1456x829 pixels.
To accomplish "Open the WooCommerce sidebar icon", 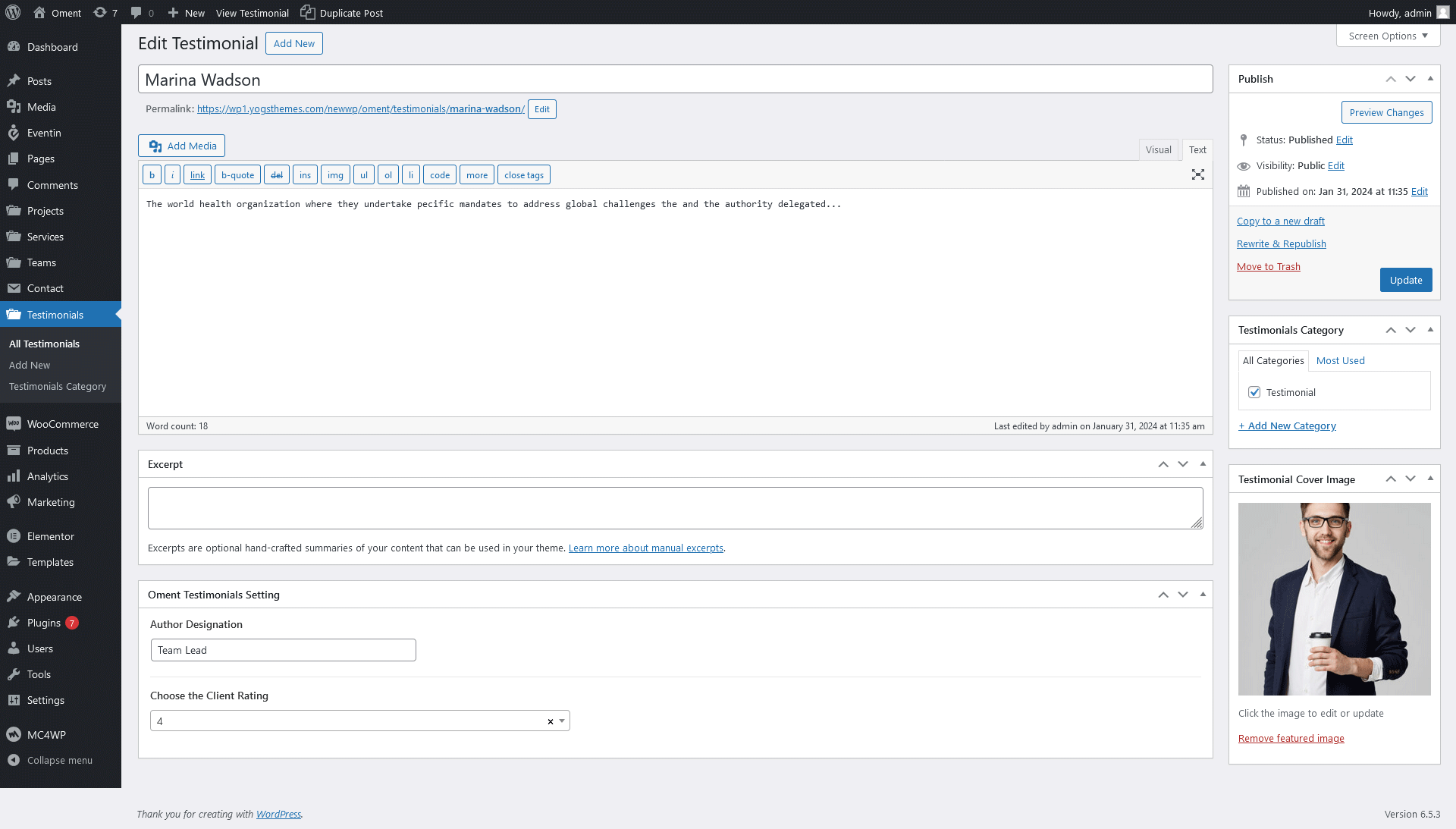I will pyautogui.click(x=14, y=424).
